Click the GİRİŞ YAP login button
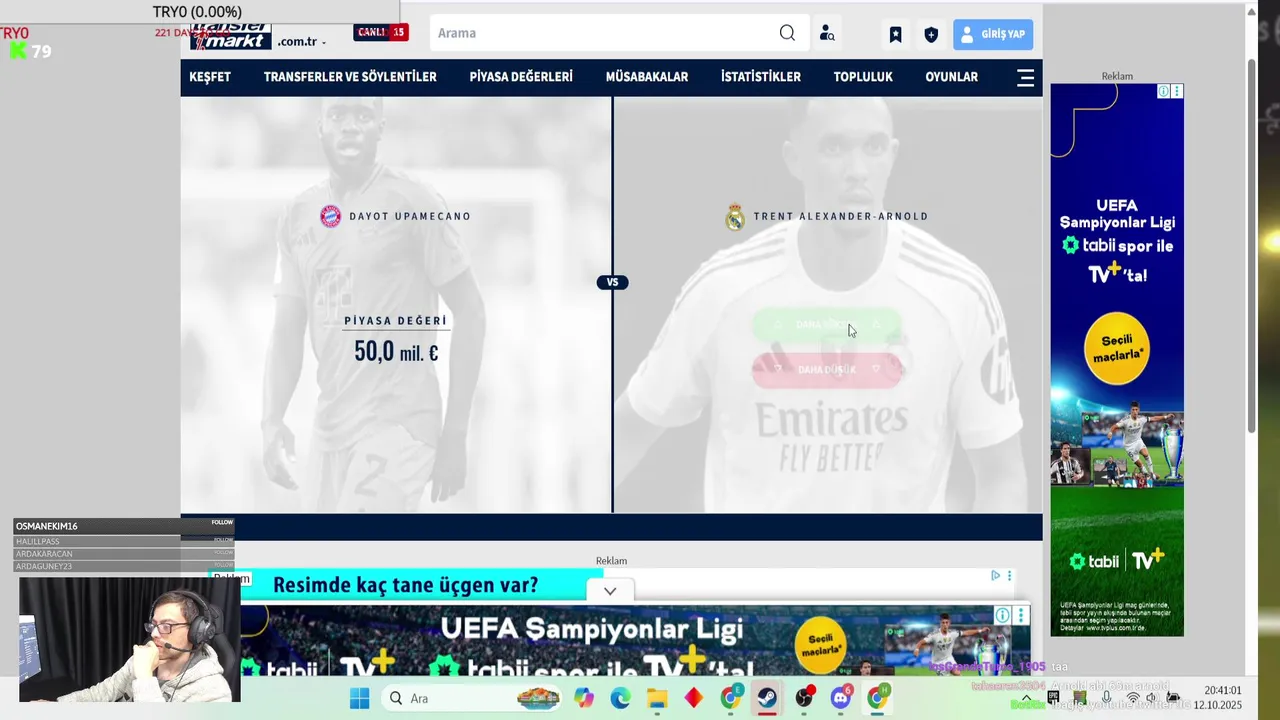Viewport: 1280px width, 720px height. 993,34
